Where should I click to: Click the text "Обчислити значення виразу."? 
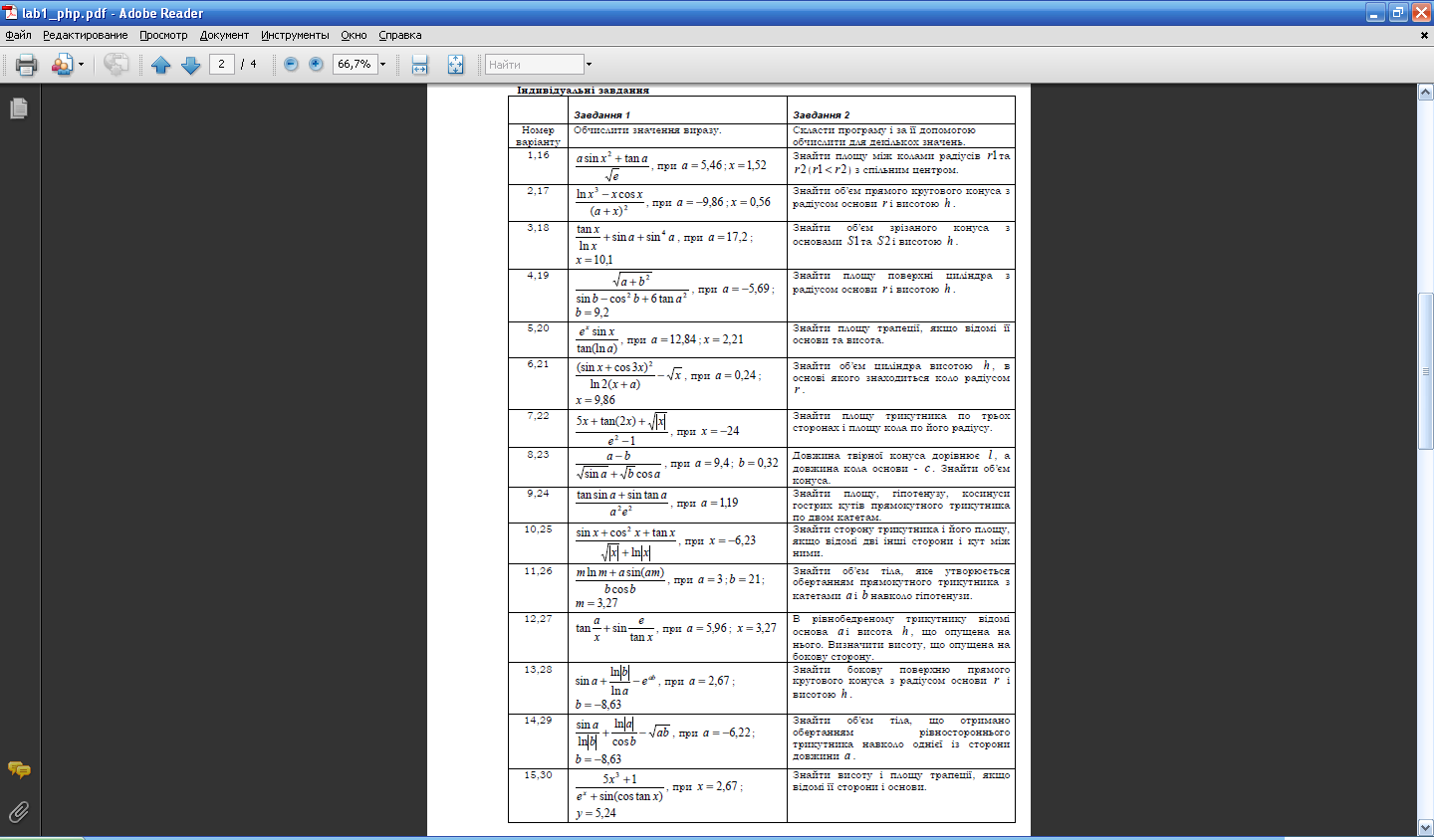[x=647, y=130]
